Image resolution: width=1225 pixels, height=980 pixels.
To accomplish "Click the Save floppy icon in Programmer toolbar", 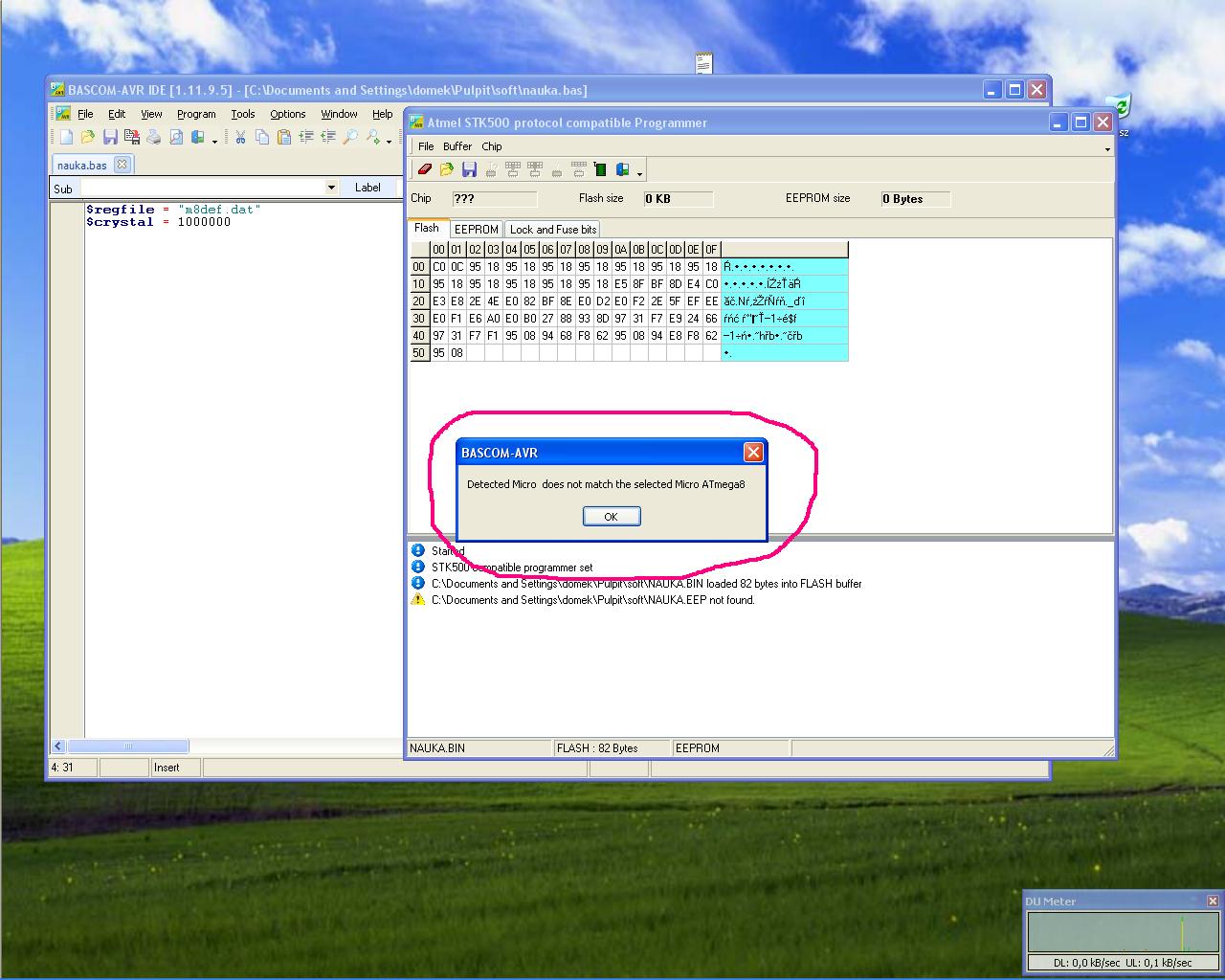I will [x=469, y=169].
